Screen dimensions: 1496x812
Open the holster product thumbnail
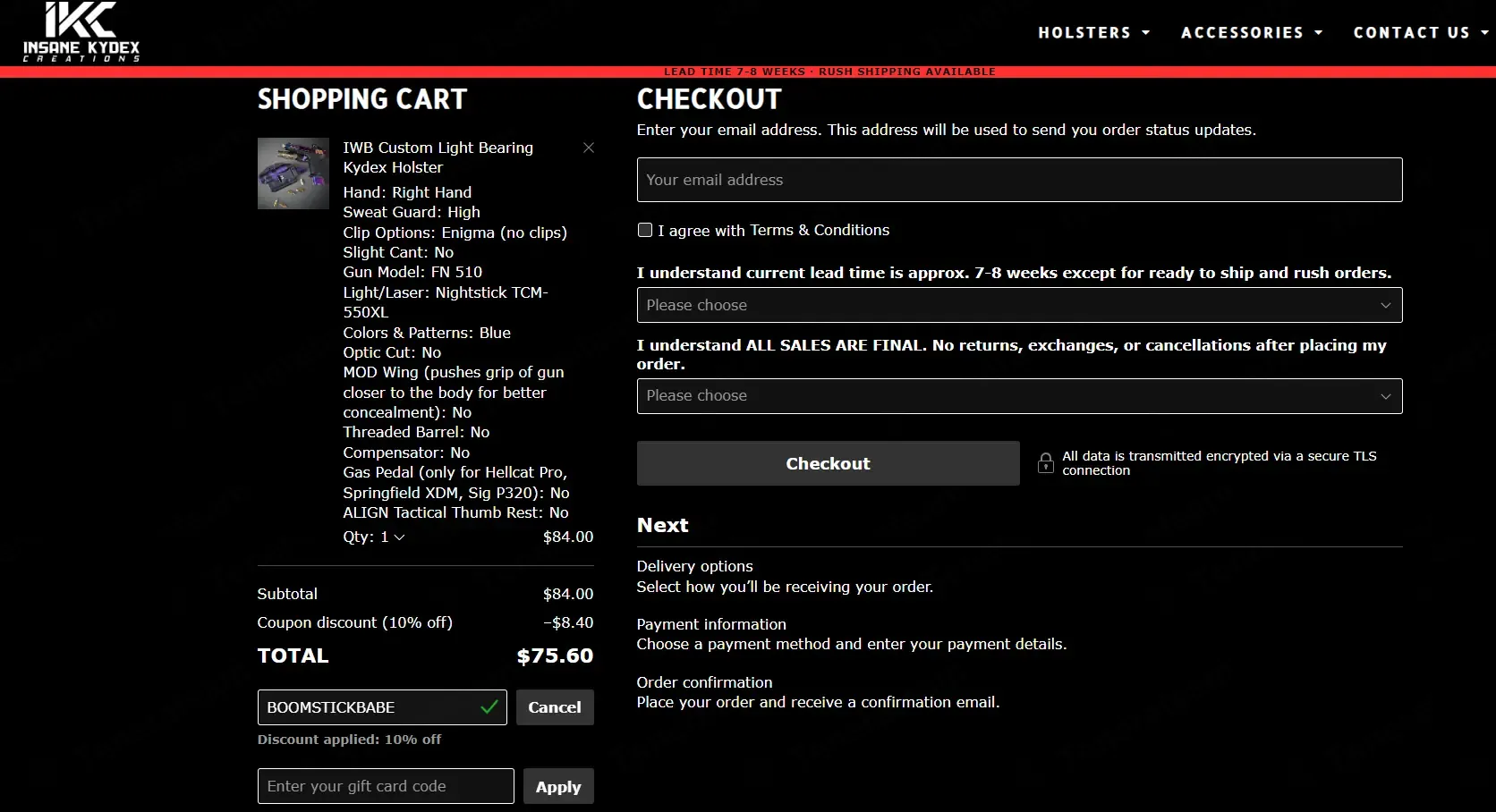pyautogui.click(x=293, y=173)
